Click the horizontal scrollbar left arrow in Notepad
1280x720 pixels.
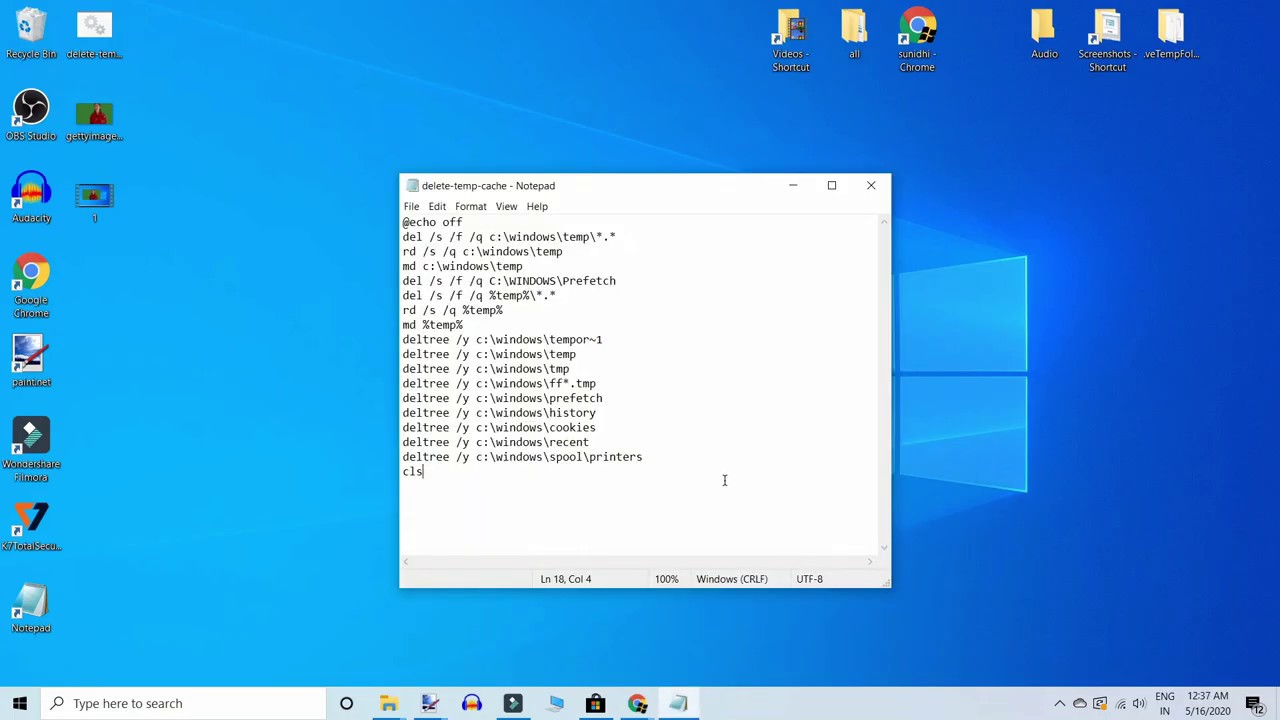(x=407, y=561)
